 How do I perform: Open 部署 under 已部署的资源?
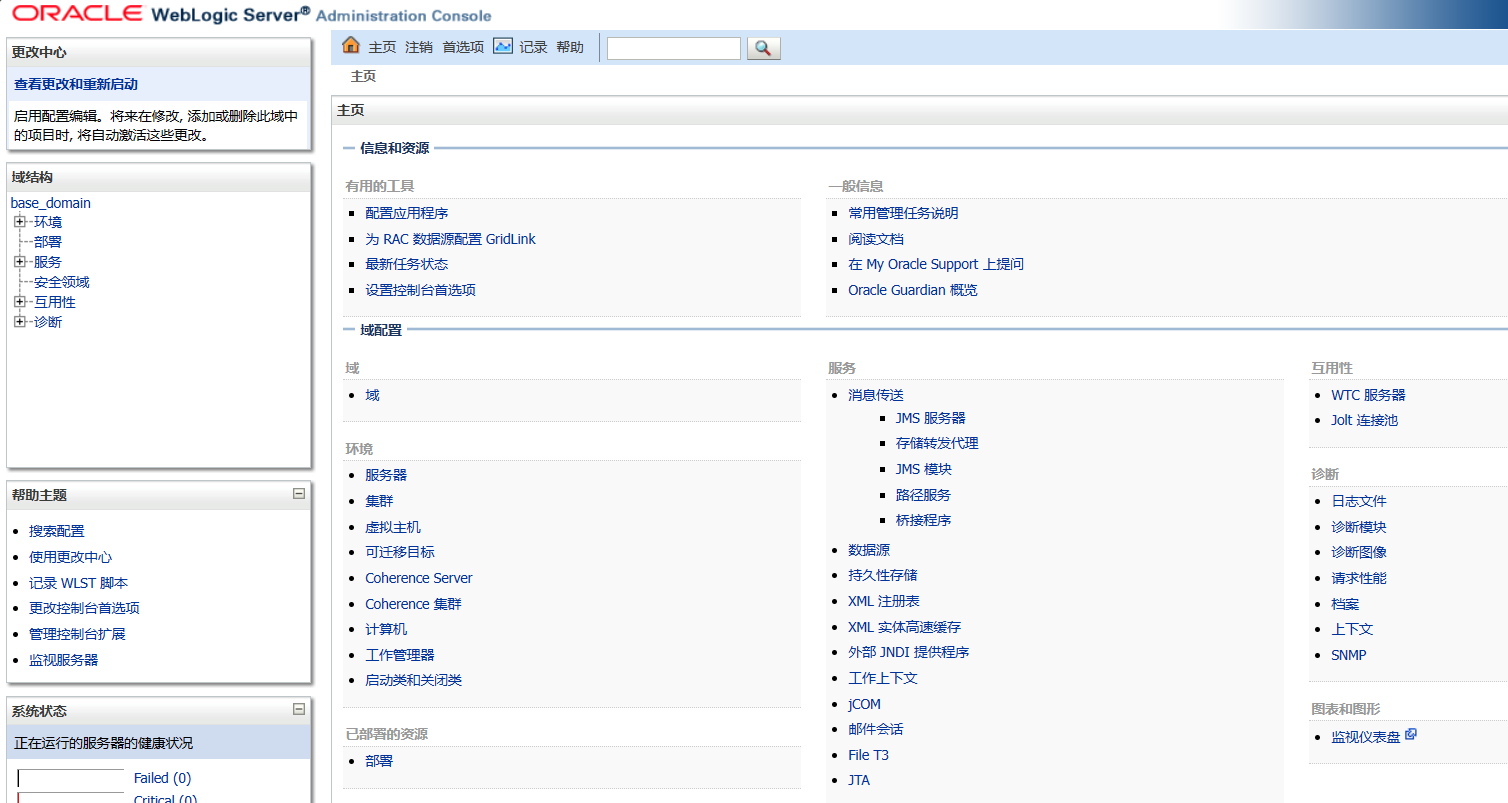tap(379, 761)
